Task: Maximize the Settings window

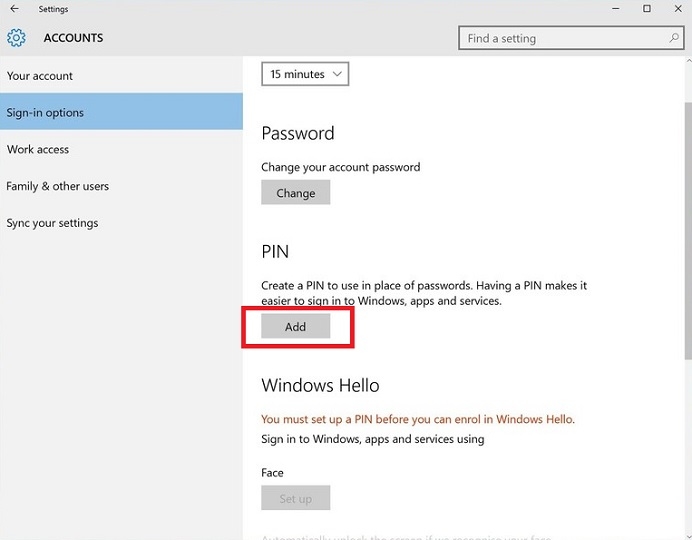Action: click(647, 9)
